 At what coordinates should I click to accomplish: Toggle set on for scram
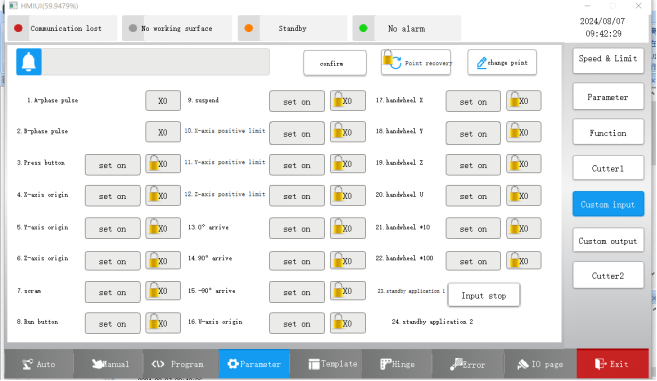[113, 292]
